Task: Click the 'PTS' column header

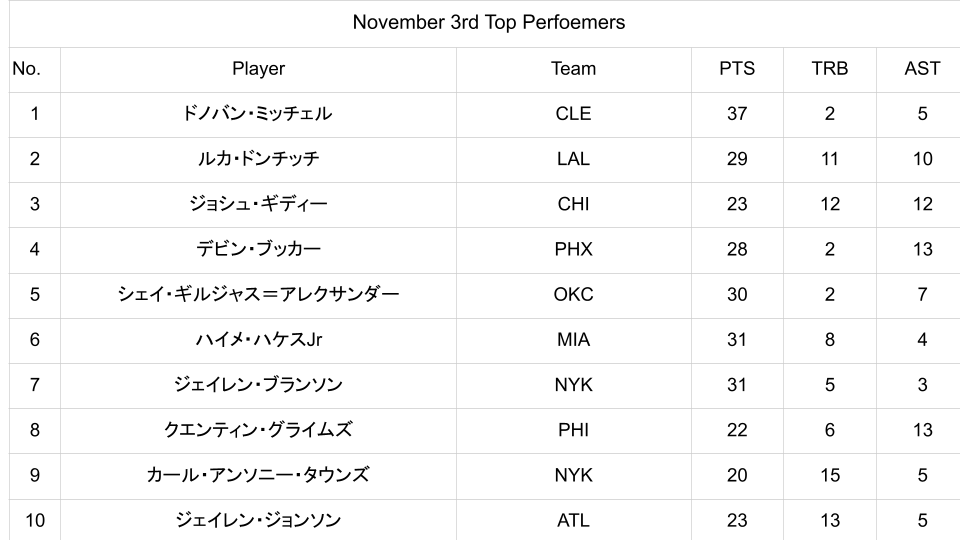Action: (737, 69)
